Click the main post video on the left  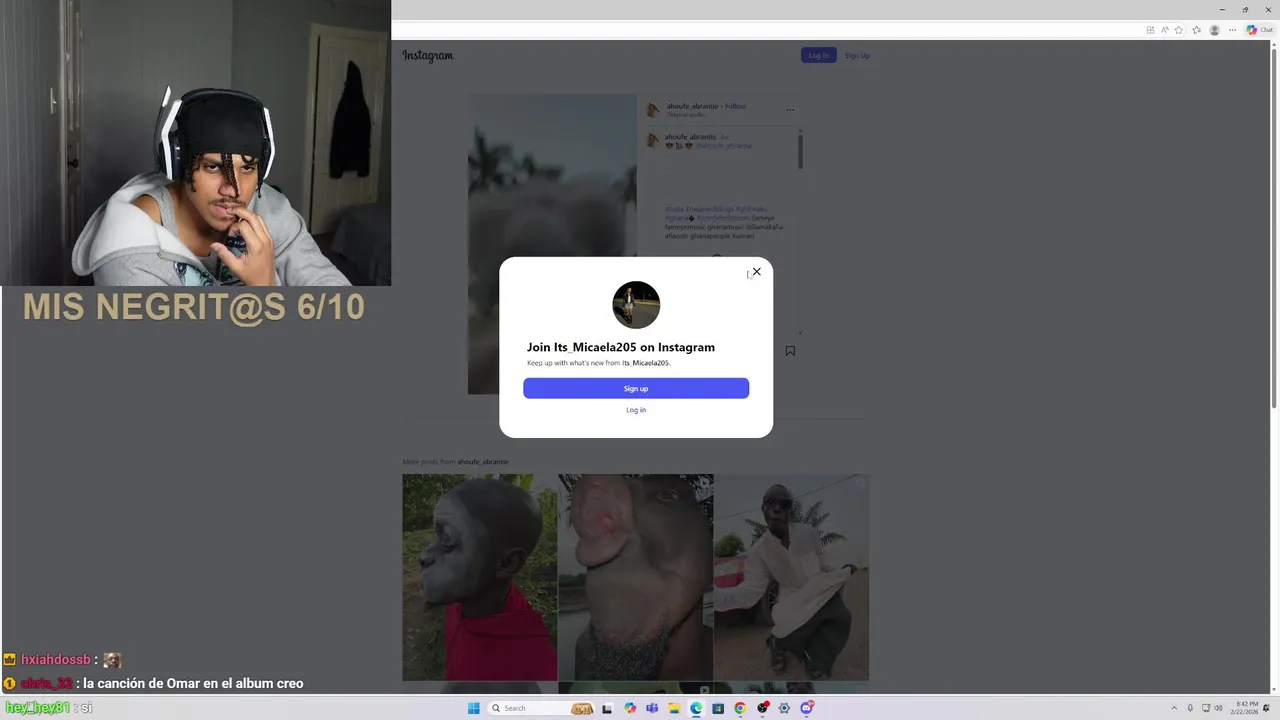coord(552,244)
